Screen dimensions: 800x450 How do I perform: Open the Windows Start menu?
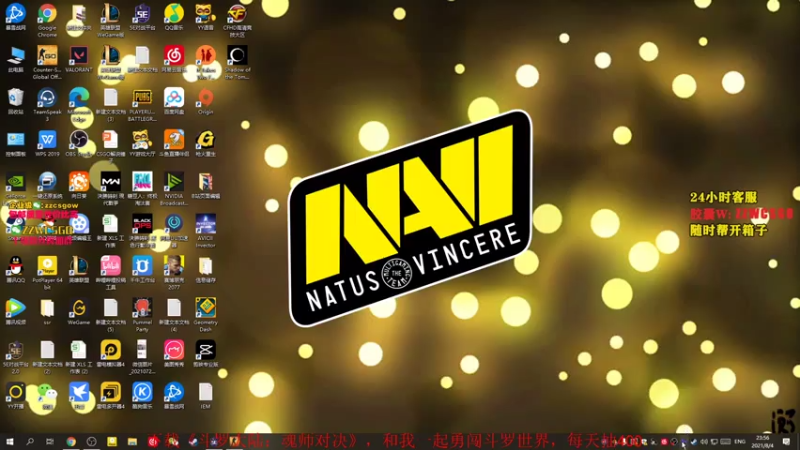click(x=9, y=441)
